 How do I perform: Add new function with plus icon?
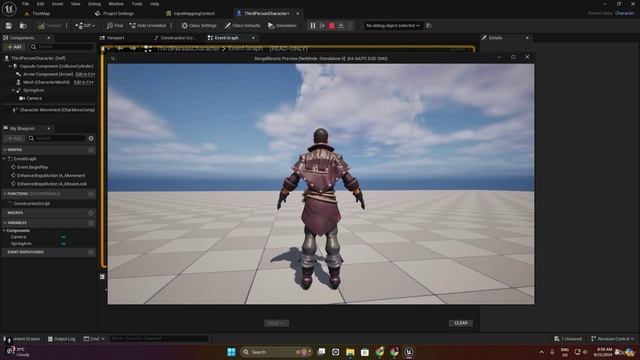(91, 194)
